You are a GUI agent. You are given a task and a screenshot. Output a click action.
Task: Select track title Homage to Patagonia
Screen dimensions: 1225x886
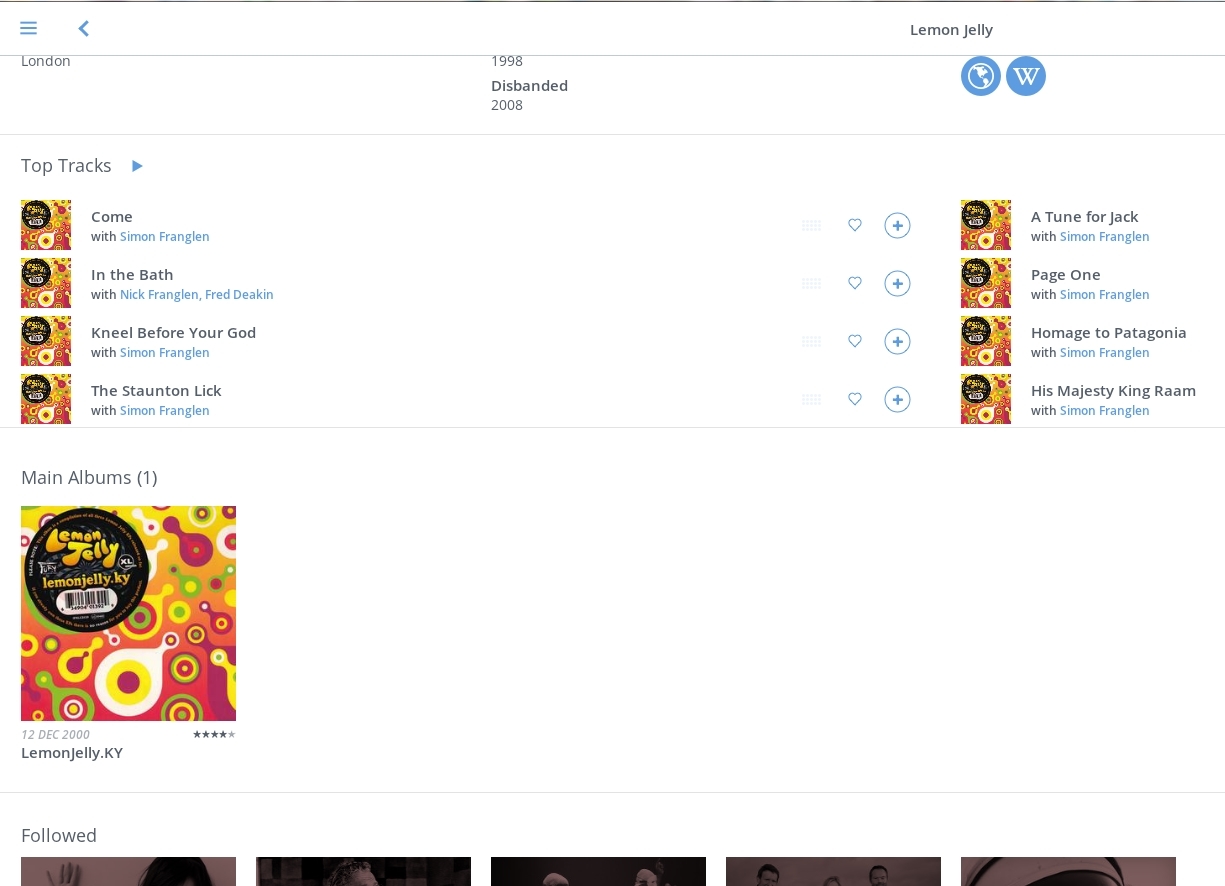pos(1109,333)
